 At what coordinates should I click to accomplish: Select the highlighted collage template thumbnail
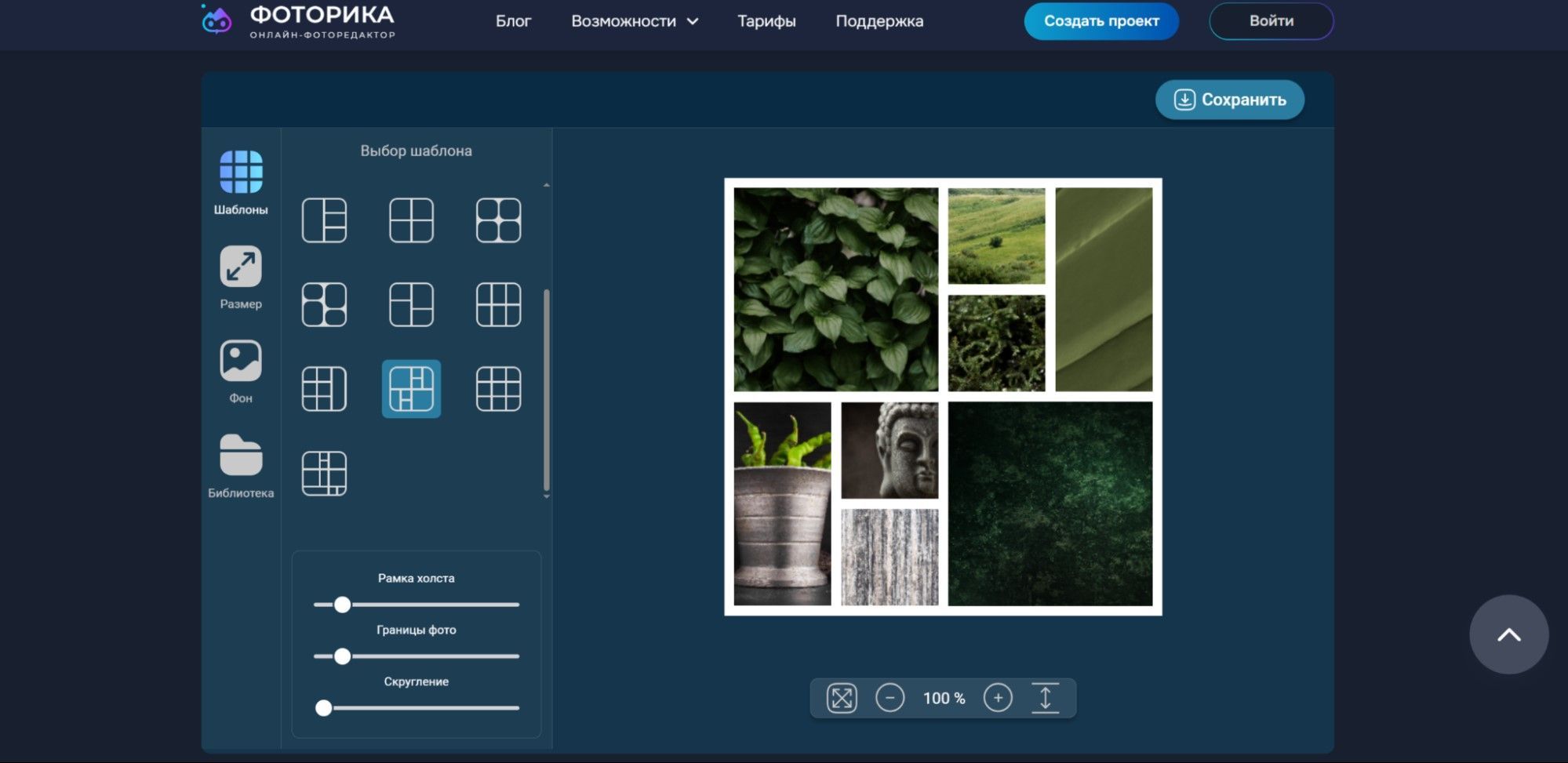pyautogui.click(x=411, y=389)
